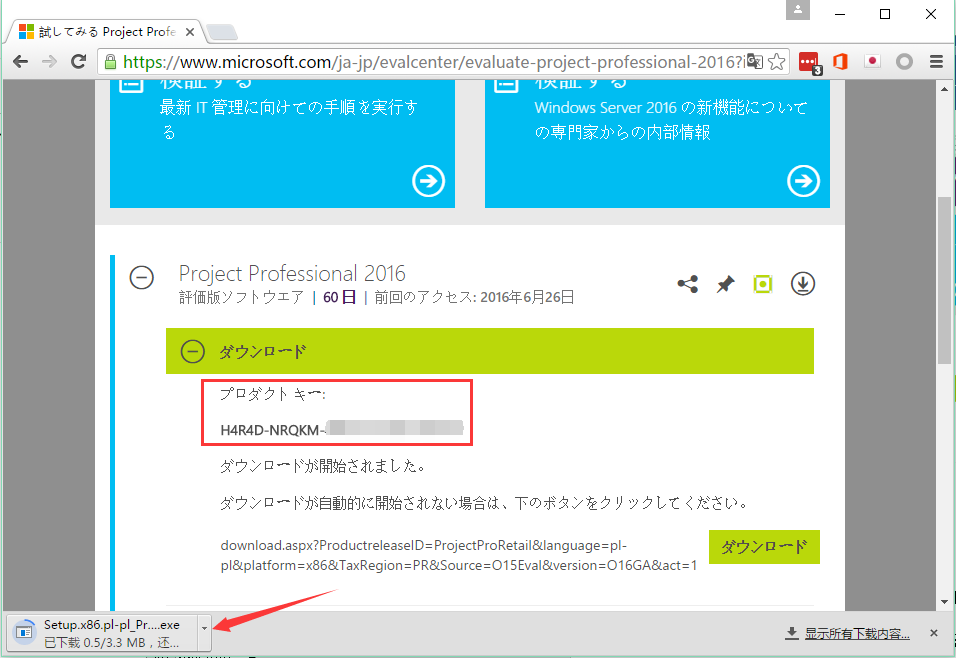Click the 60 日 evaluation period text
Image resolution: width=956 pixels, height=658 pixels.
pos(340,298)
